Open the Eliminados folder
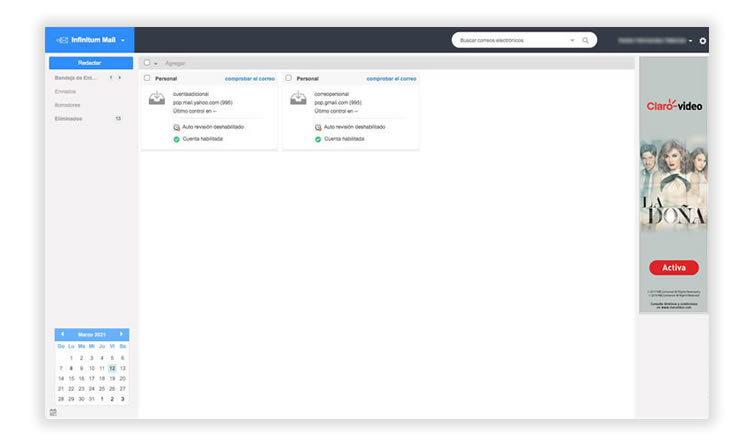This screenshot has height=445, width=755. 68,118
